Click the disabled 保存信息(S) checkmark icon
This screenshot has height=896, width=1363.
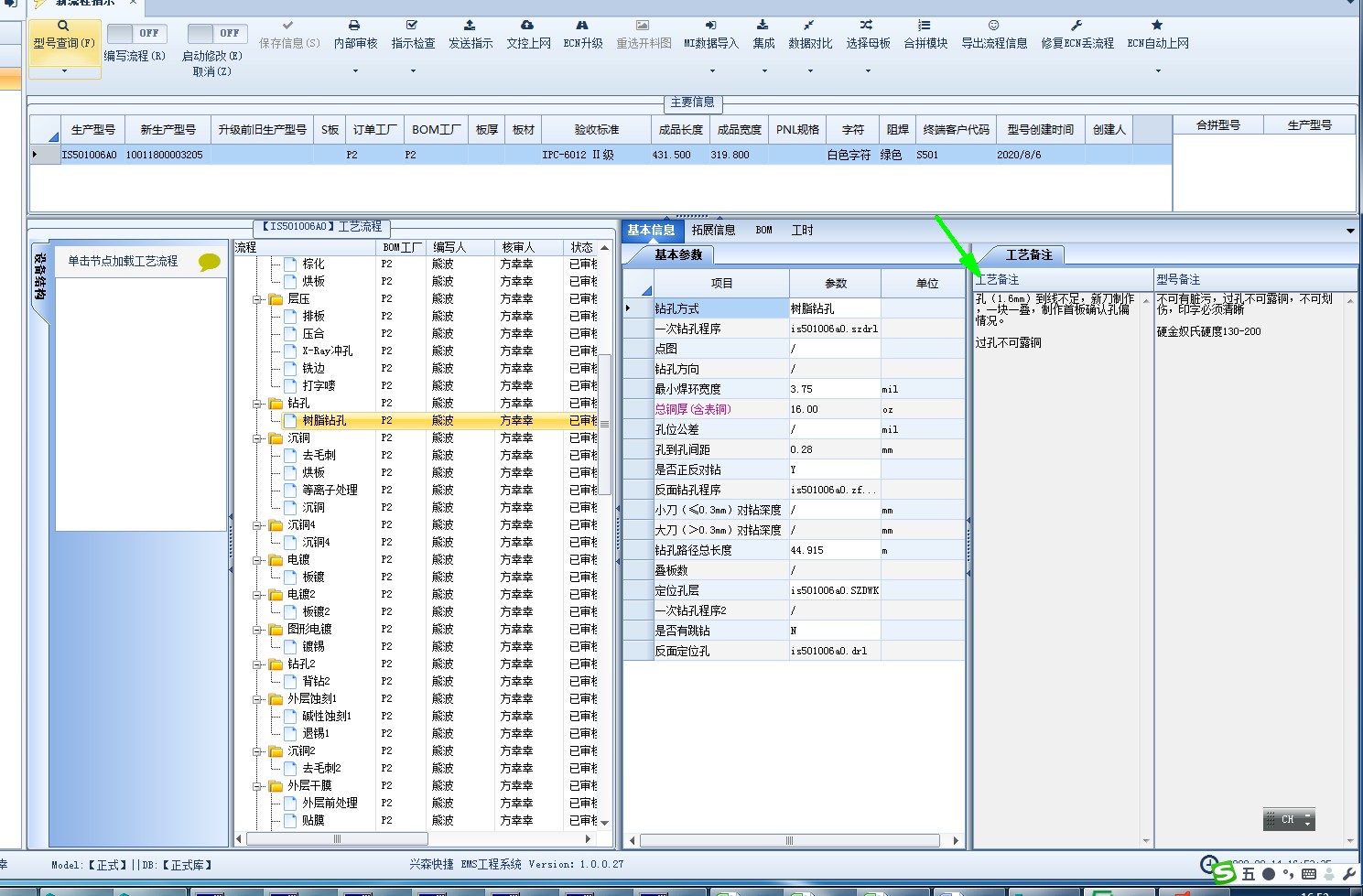pos(288,26)
